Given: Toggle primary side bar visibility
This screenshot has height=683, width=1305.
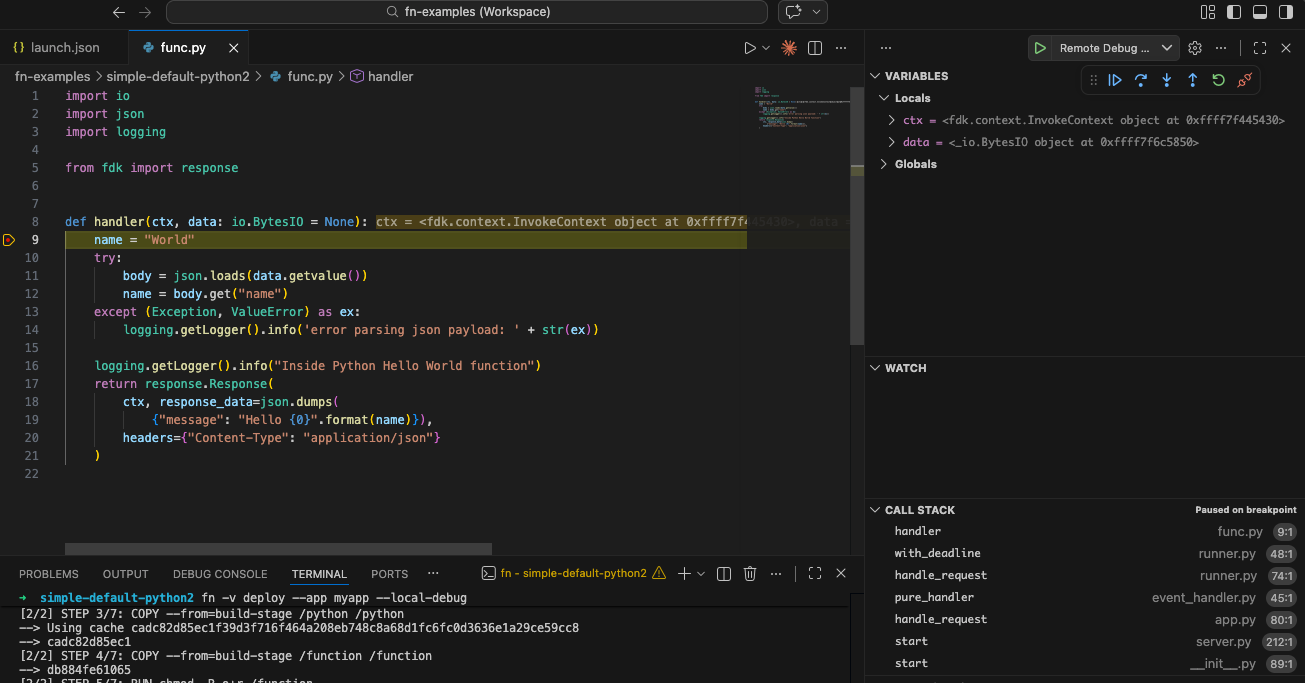Looking at the screenshot, I should click(x=1234, y=12).
